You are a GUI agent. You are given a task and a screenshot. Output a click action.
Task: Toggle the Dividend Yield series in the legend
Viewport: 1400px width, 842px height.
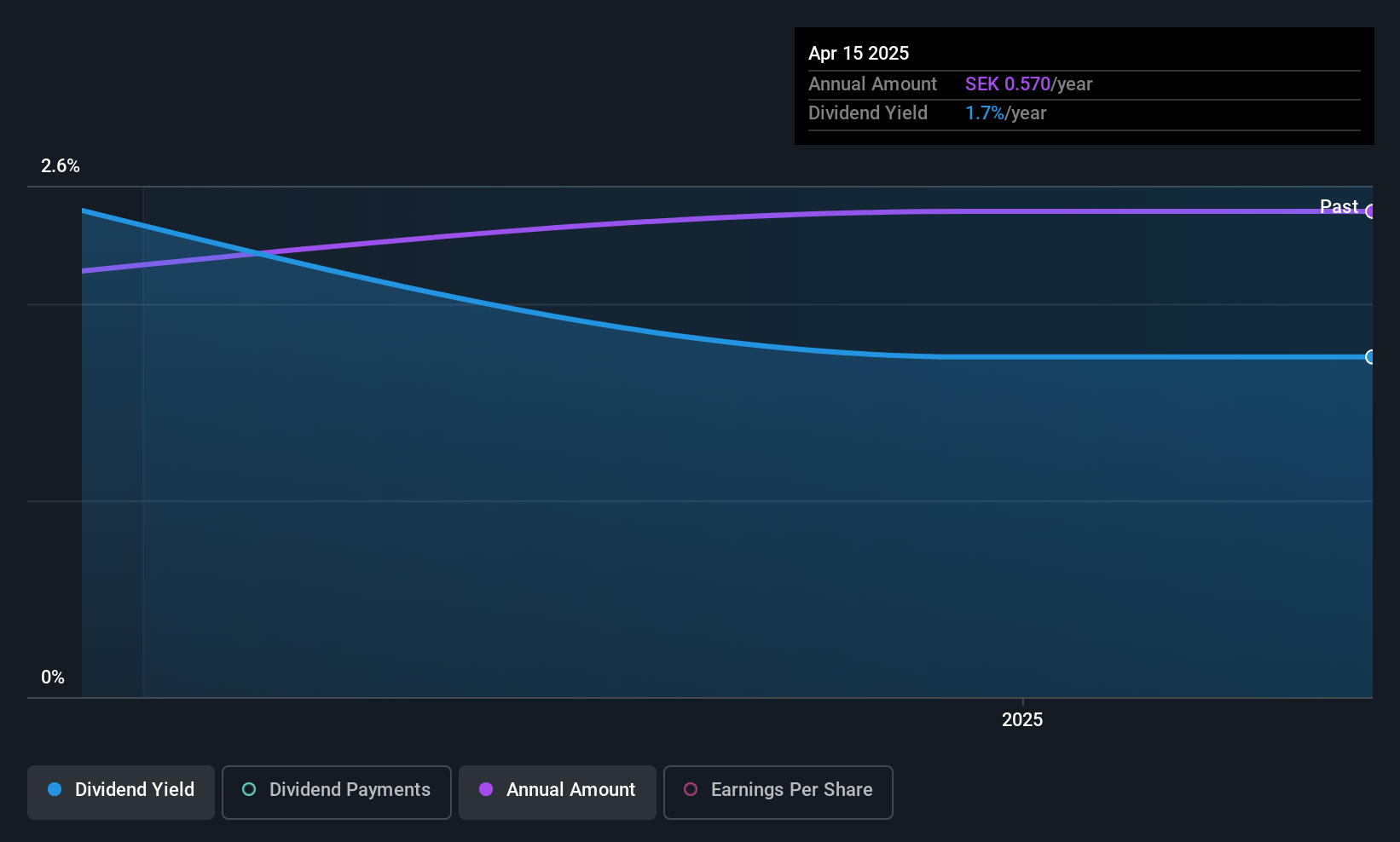121,792
